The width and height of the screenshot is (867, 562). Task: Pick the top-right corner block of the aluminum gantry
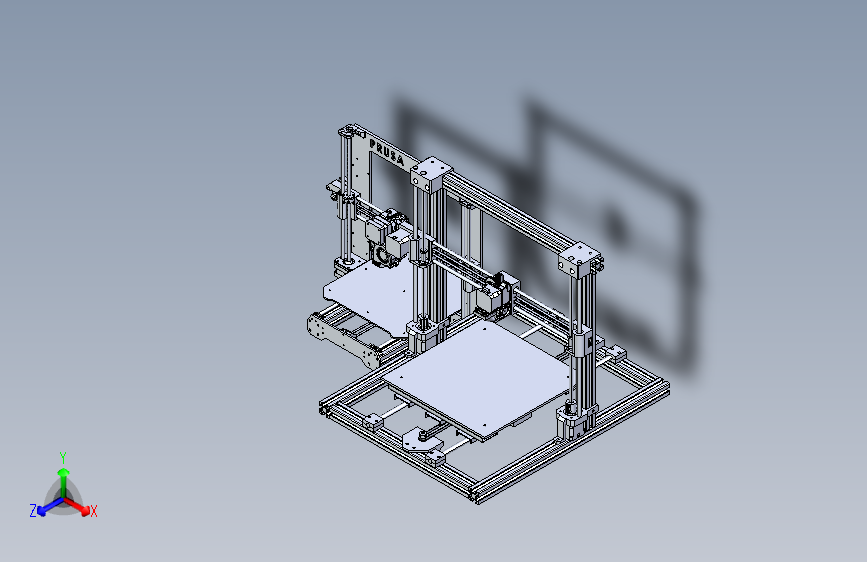tap(579, 260)
